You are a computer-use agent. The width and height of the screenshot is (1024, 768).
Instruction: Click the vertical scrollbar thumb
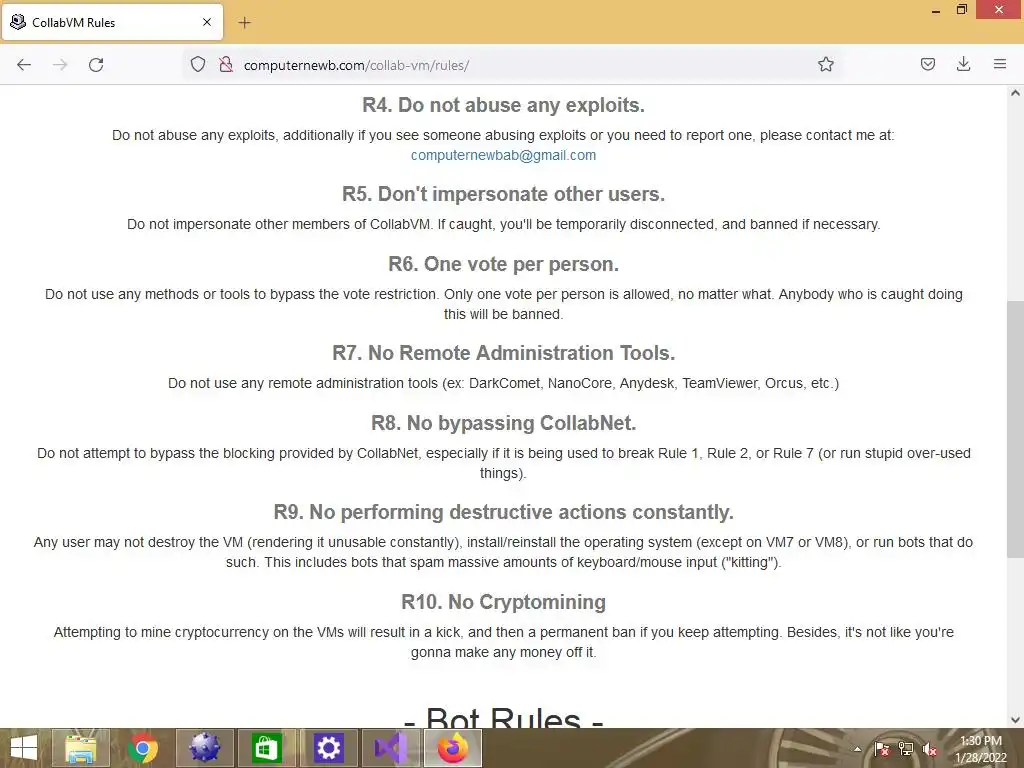coord(1015,430)
